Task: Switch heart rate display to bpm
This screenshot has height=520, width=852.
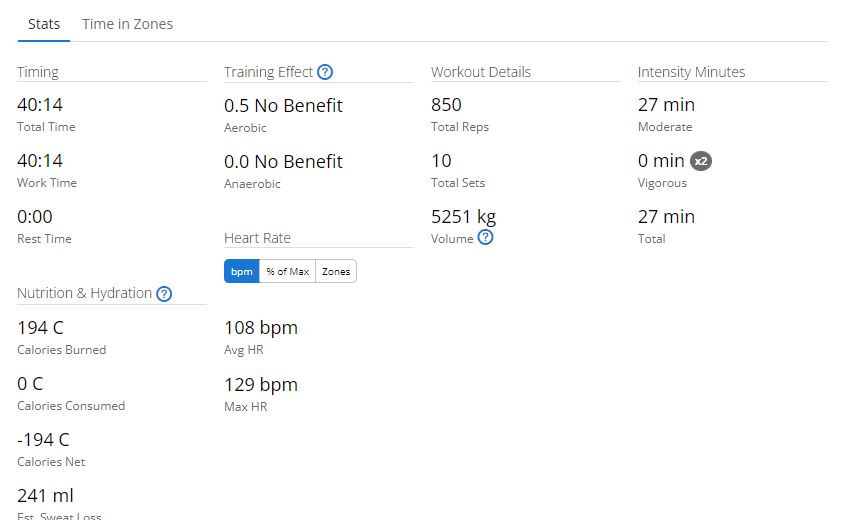Action: click(x=241, y=272)
